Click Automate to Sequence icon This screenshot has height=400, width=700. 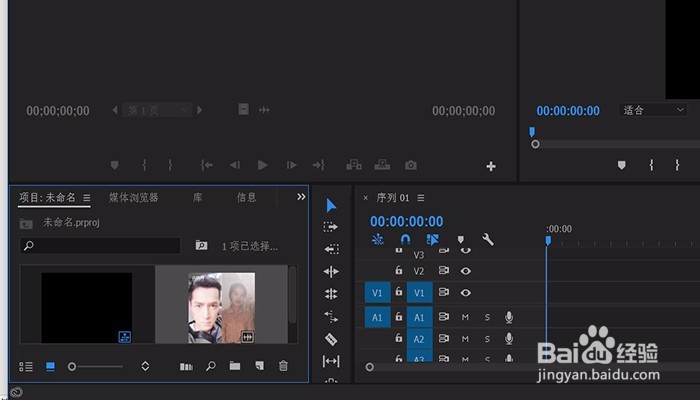coord(186,367)
